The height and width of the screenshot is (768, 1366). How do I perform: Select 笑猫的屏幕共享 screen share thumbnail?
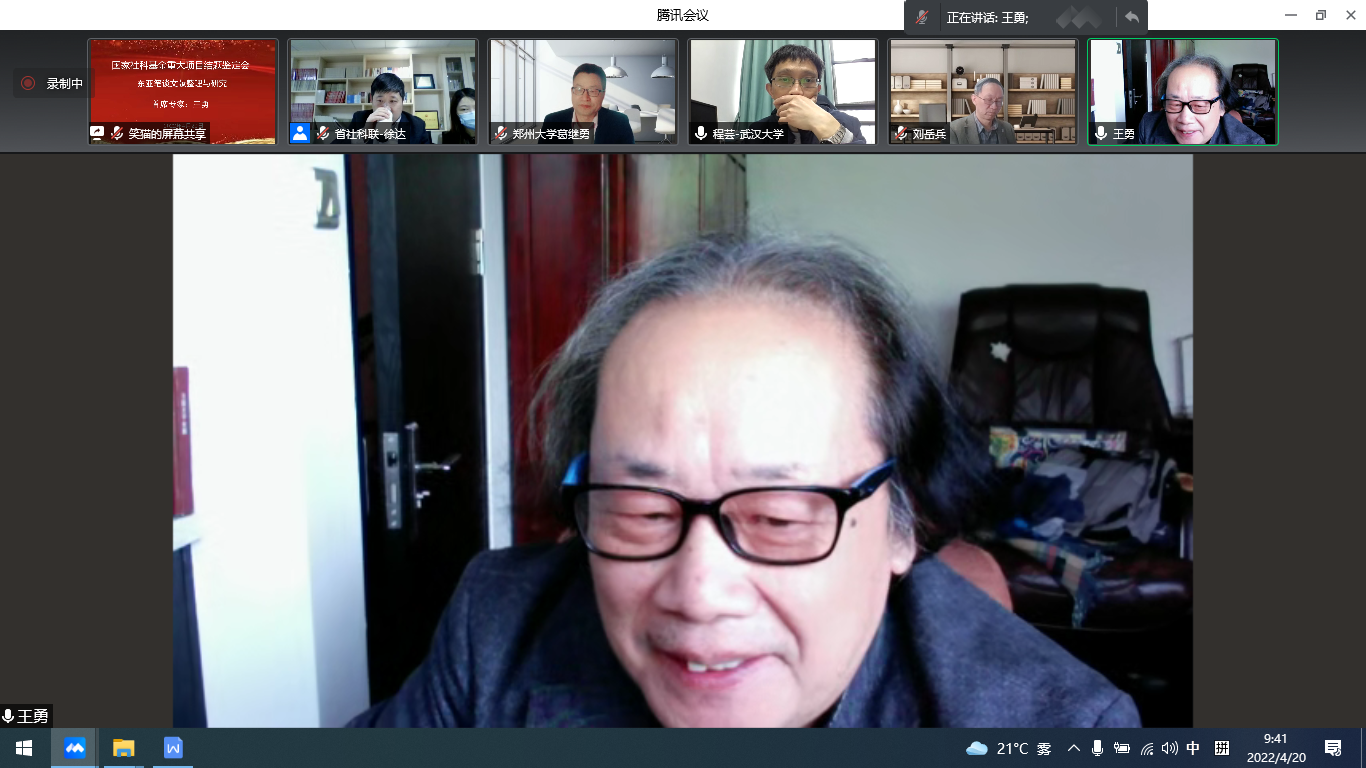183,91
